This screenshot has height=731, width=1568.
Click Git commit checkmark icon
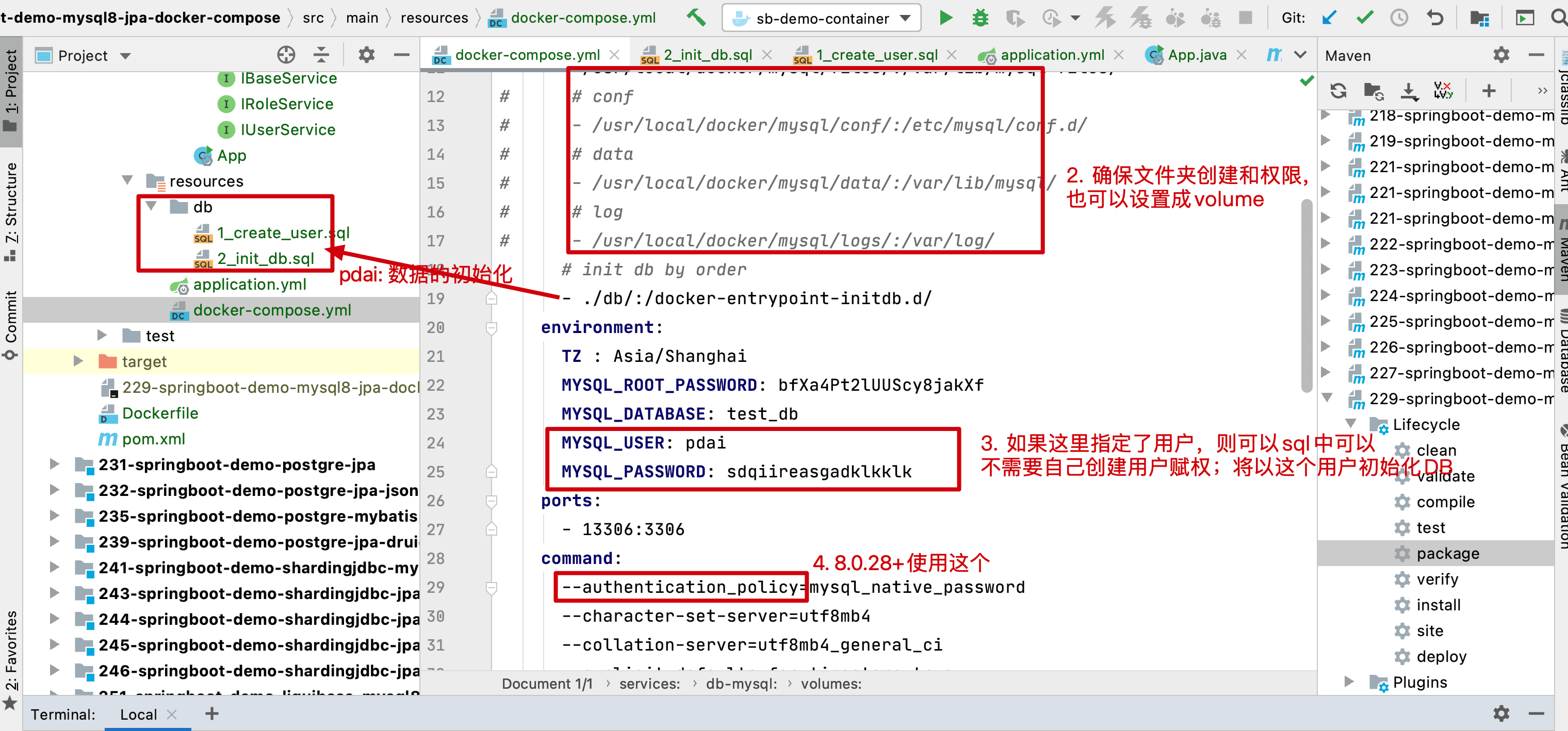[x=1365, y=18]
